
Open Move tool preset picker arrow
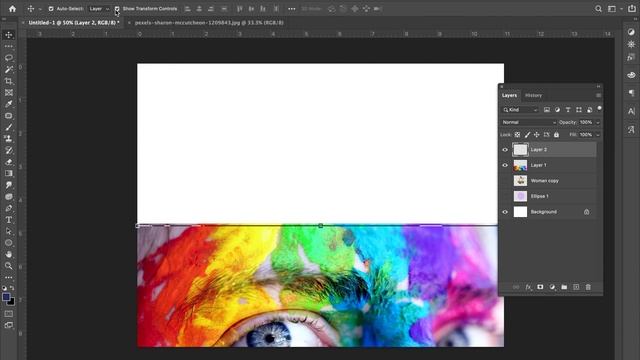tap(40, 9)
